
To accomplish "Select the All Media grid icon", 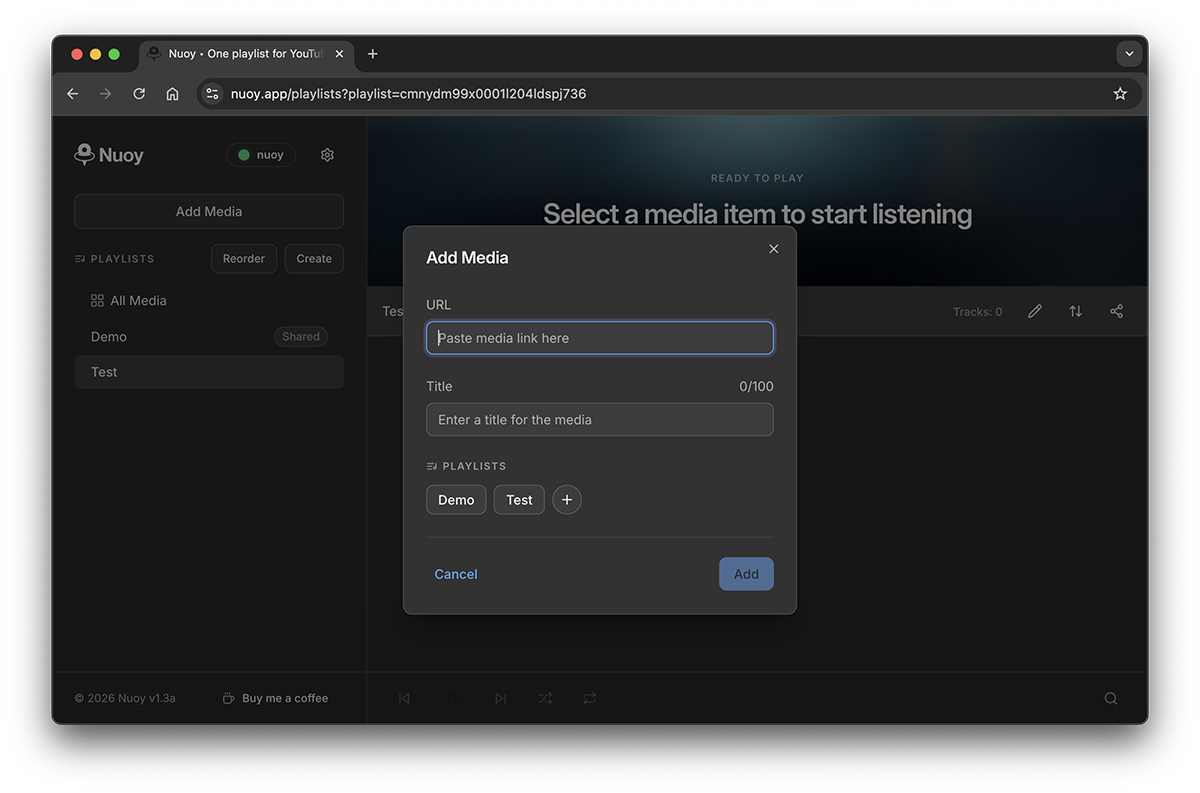I will coord(100,300).
